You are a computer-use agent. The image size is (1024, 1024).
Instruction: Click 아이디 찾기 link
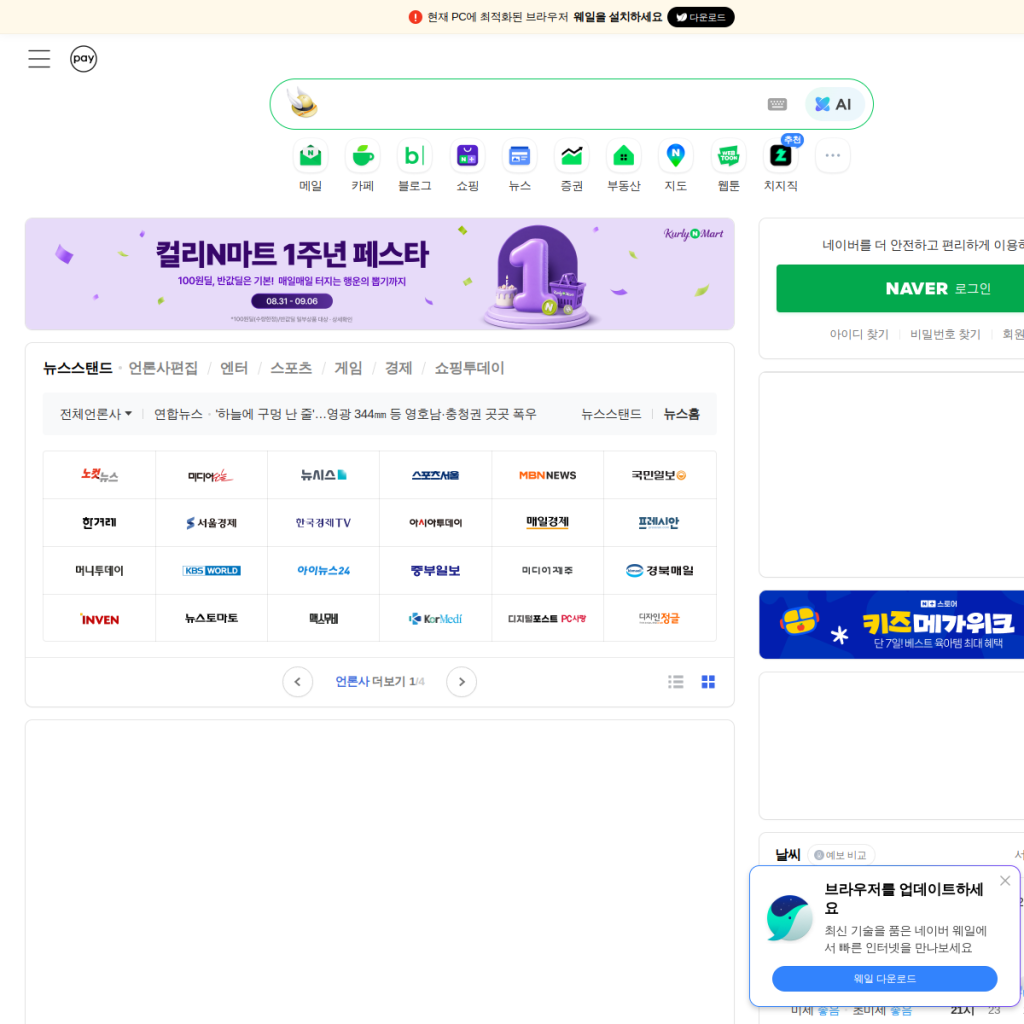859,334
